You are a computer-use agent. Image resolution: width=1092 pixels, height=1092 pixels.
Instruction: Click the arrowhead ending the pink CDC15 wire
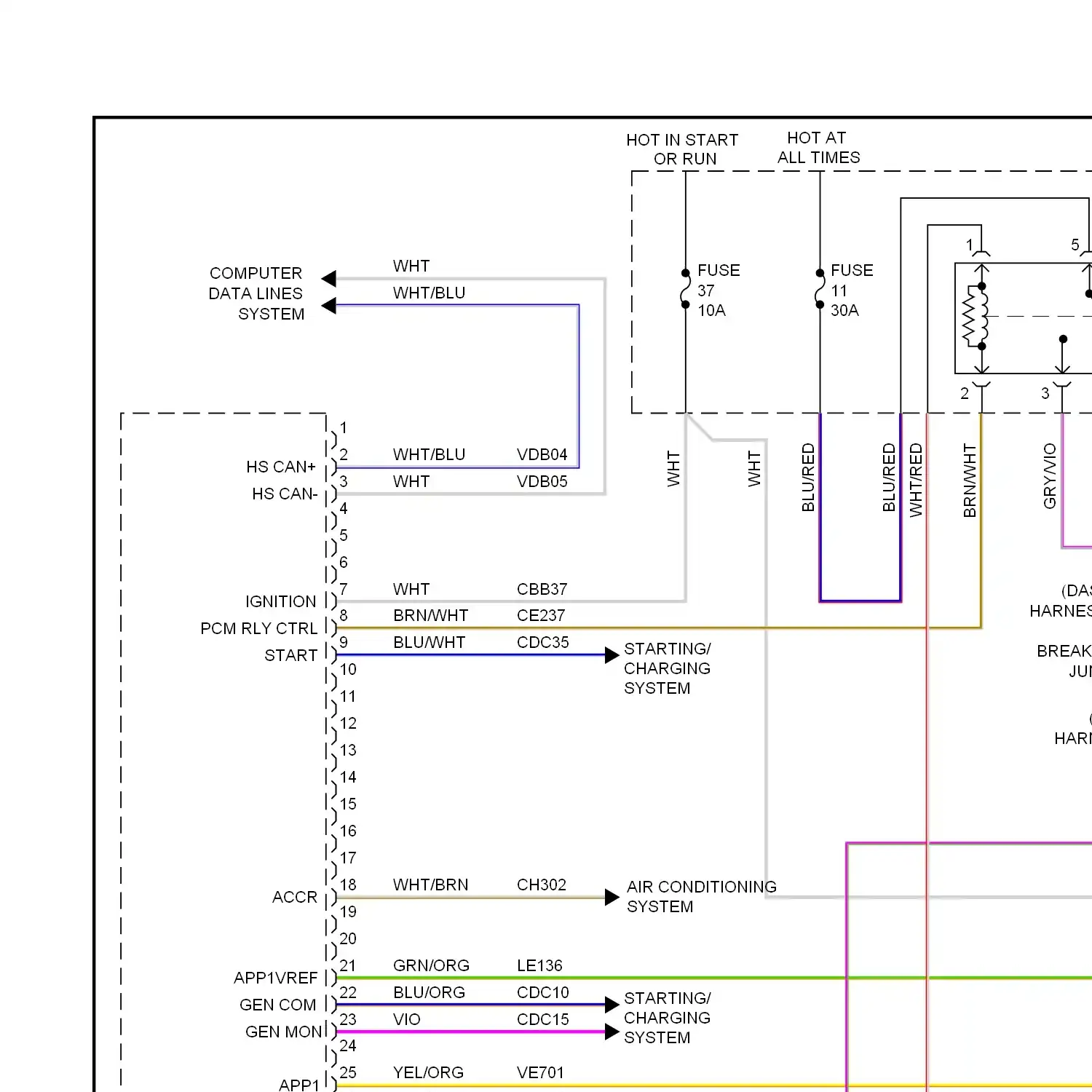click(x=612, y=1032)
